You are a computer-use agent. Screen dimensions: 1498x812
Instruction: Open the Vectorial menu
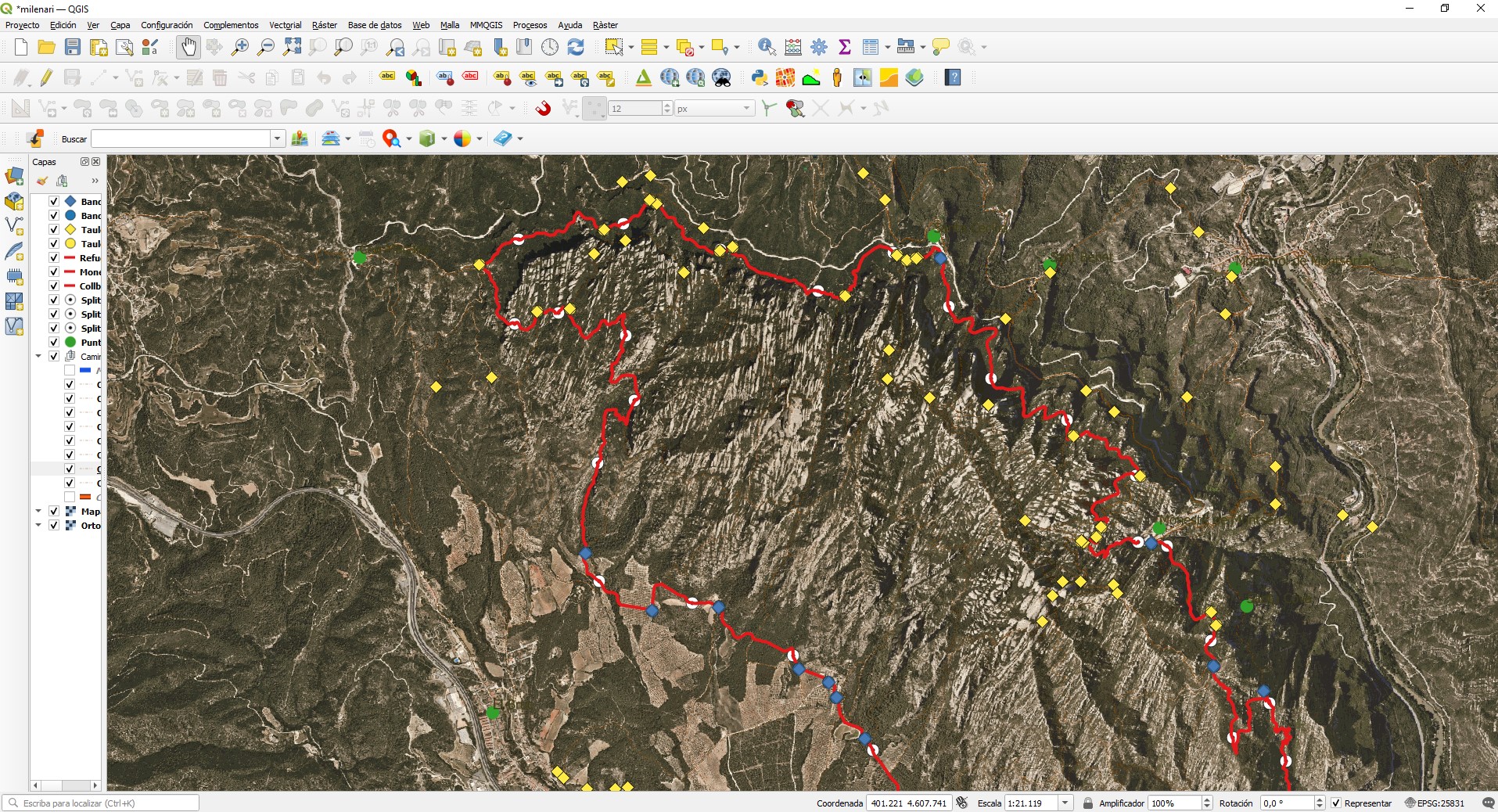click(x=285, y=25)
